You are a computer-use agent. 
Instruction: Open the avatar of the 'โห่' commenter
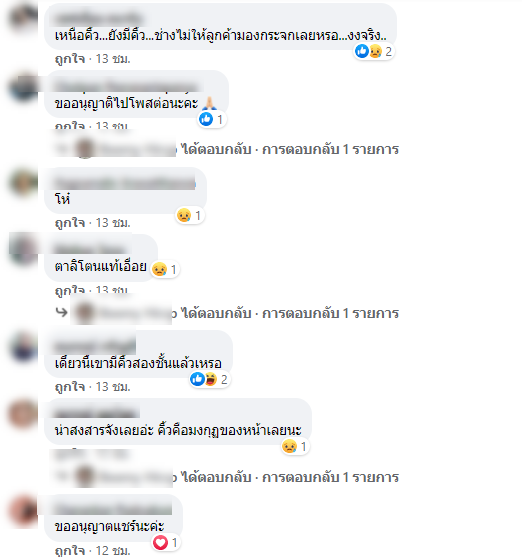pos(23,182)
